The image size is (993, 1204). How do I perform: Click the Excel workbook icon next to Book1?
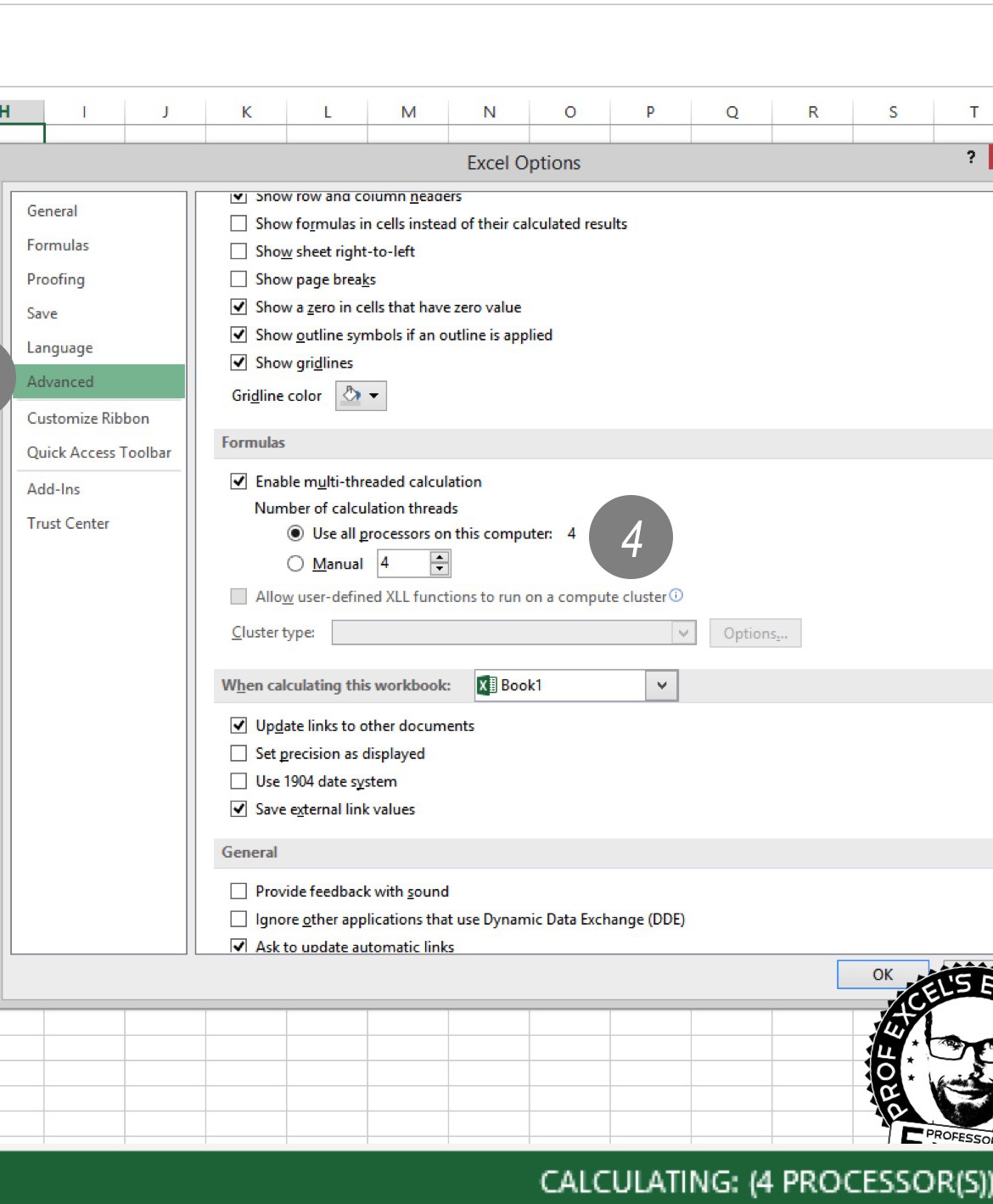point(485,685)
